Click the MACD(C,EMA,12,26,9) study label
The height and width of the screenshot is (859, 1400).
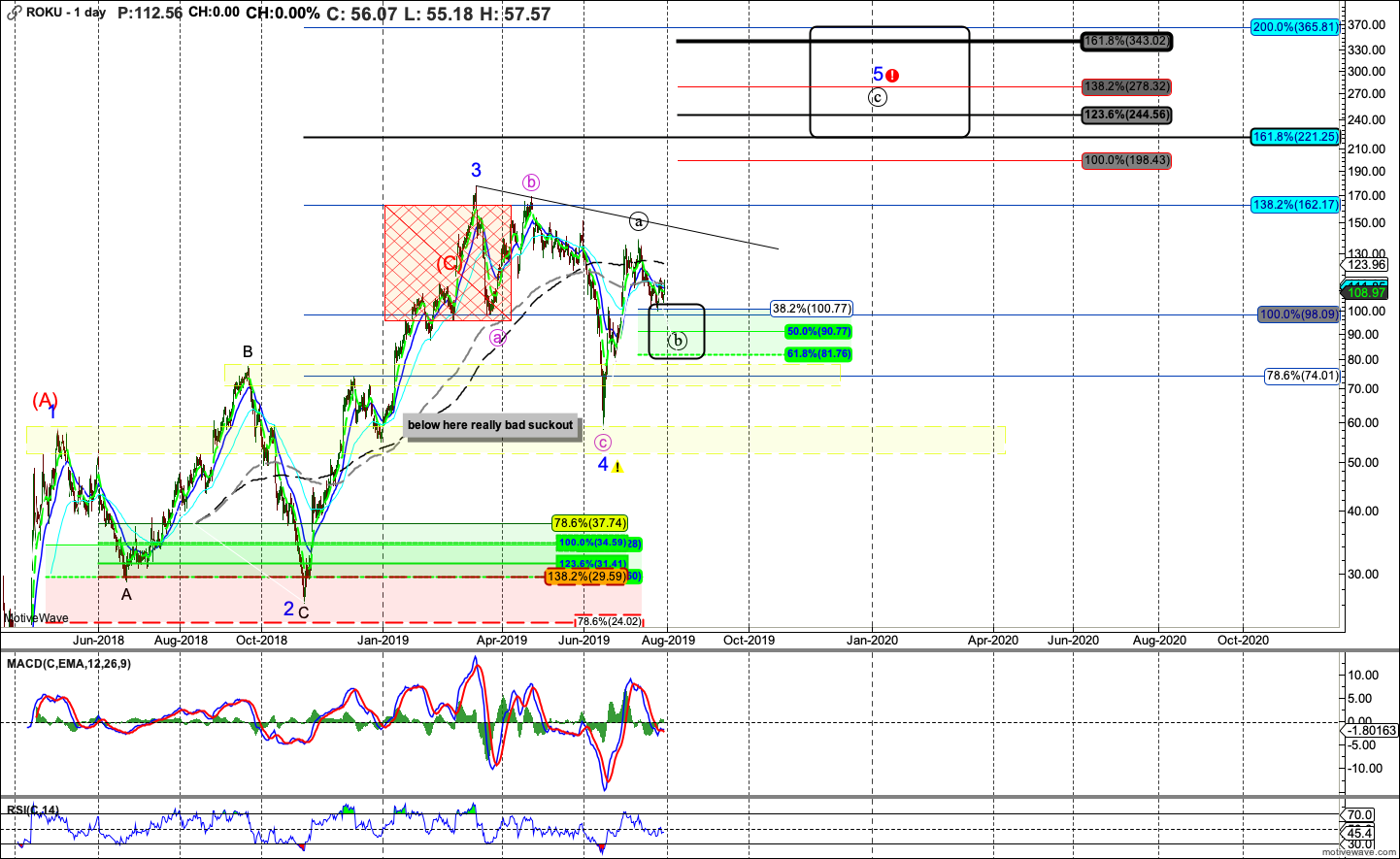tap(69, 664)
